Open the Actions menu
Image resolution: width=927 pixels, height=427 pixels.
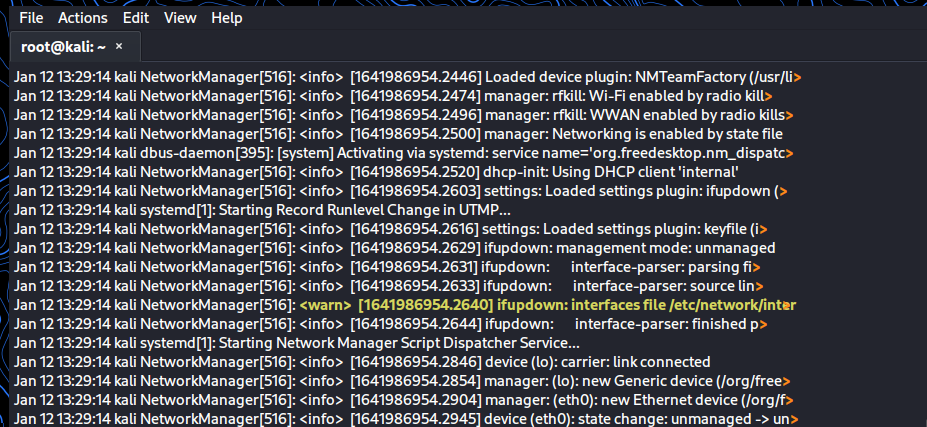click(x=83, y=18)
